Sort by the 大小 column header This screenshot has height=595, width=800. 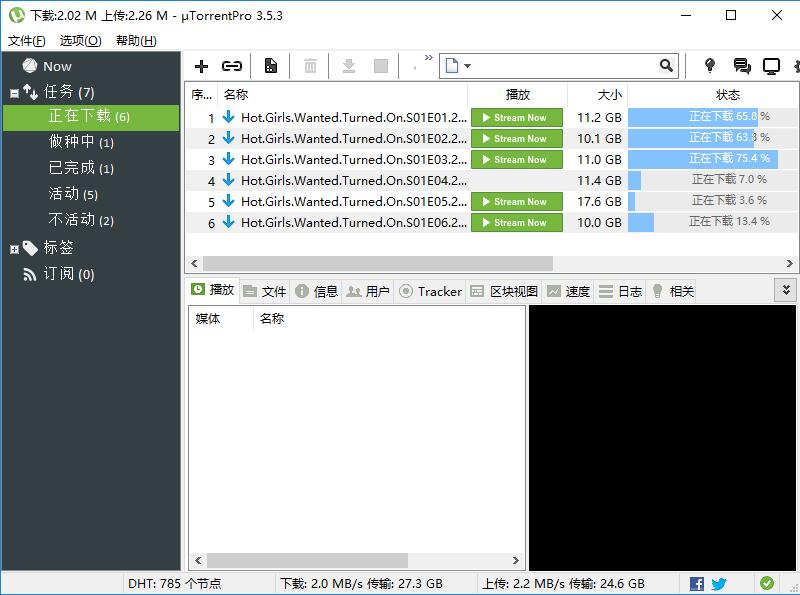pyautogui.click(x=597, y=94)
